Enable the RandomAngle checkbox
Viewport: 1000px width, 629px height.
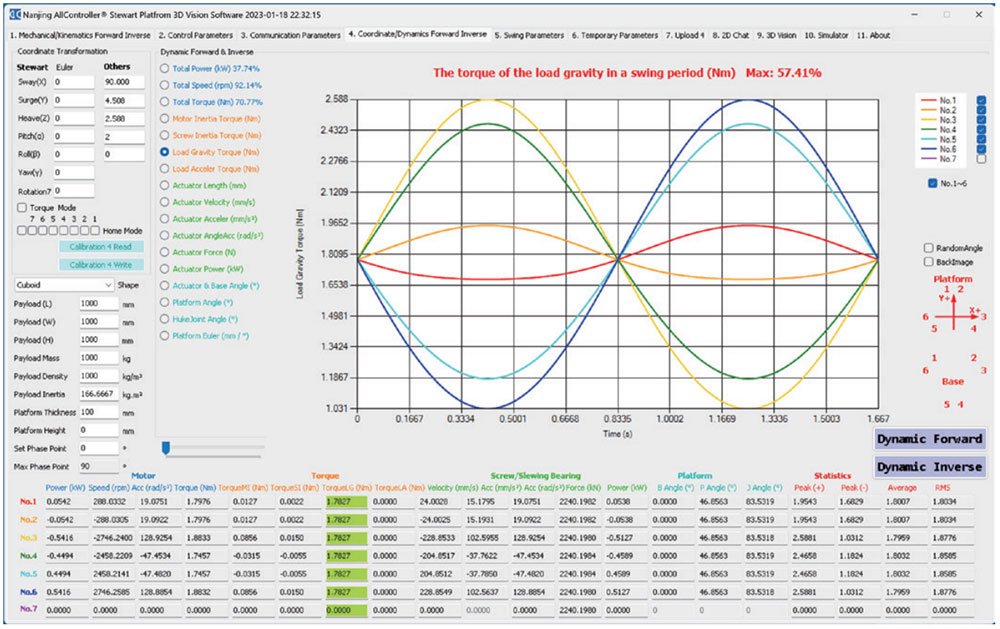click(x=927, y=248)
